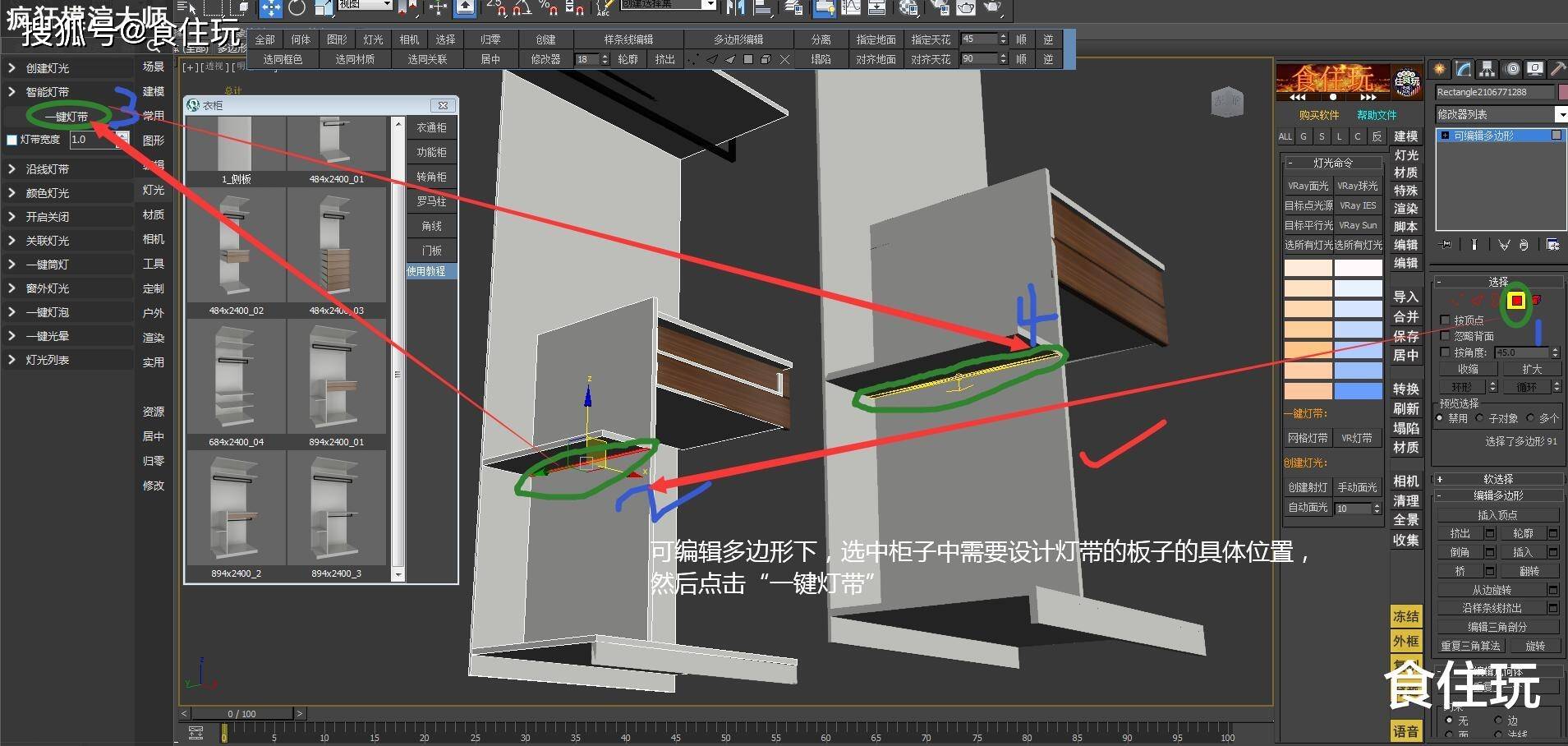Open 渲染 tab in right plugin column

click(1405, 209)
